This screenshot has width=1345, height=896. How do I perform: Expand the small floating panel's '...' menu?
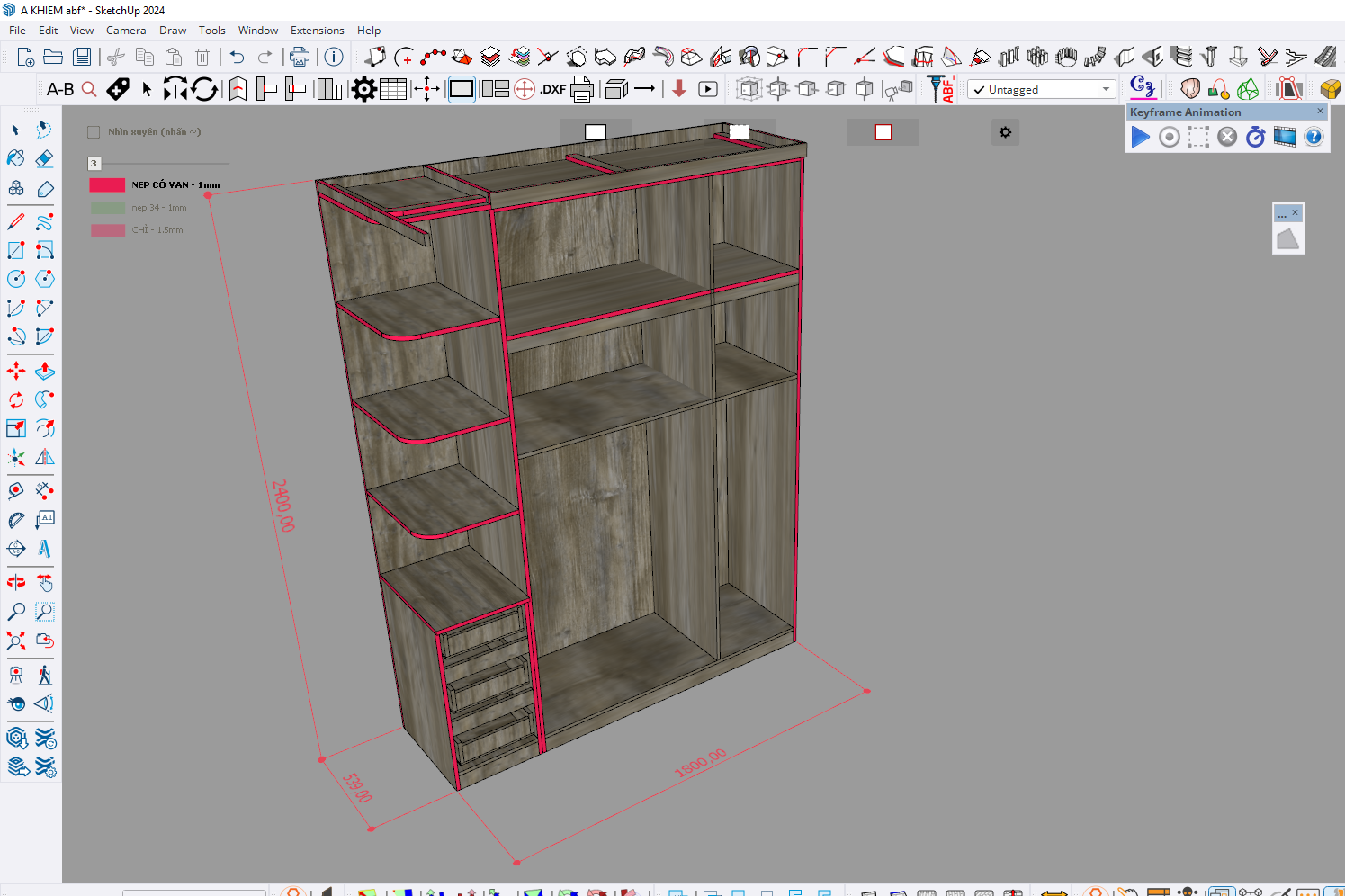point(1282,214)
